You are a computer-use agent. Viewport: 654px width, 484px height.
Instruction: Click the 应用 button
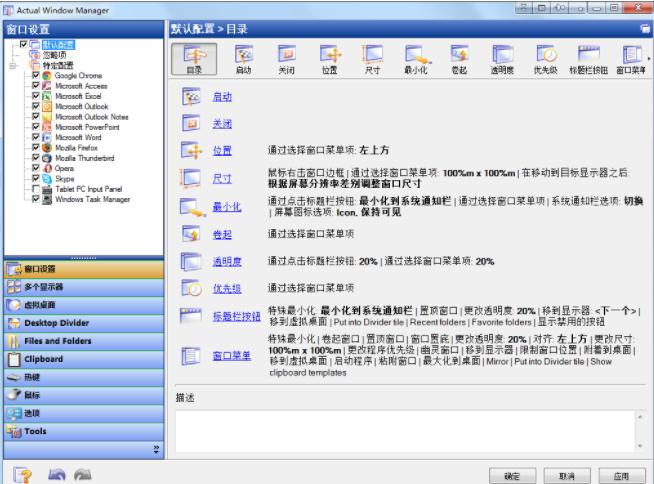[621, 476]
